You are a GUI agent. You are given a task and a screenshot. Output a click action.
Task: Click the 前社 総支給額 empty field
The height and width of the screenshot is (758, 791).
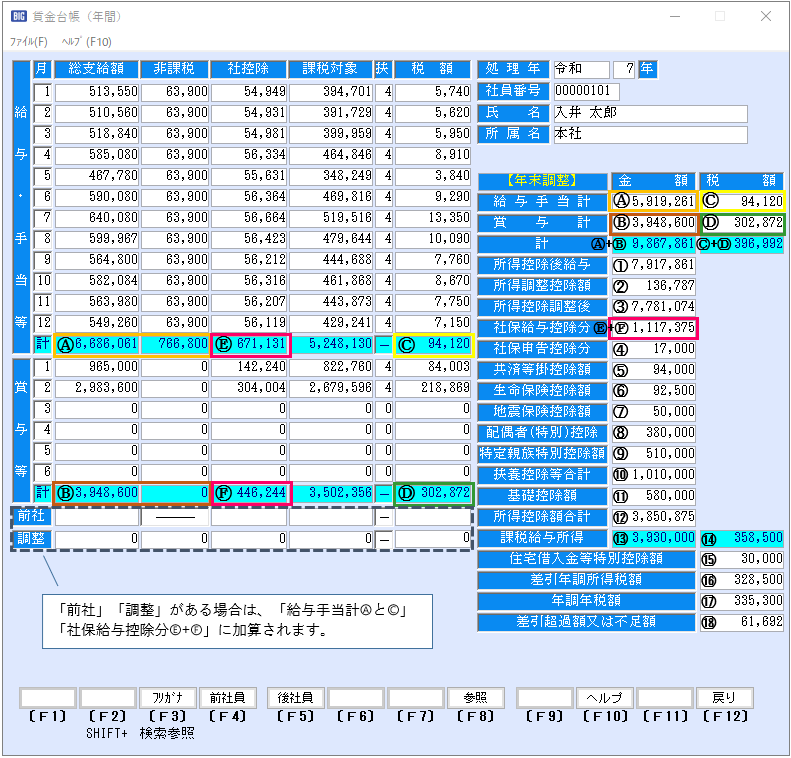[x=95, y=517]
